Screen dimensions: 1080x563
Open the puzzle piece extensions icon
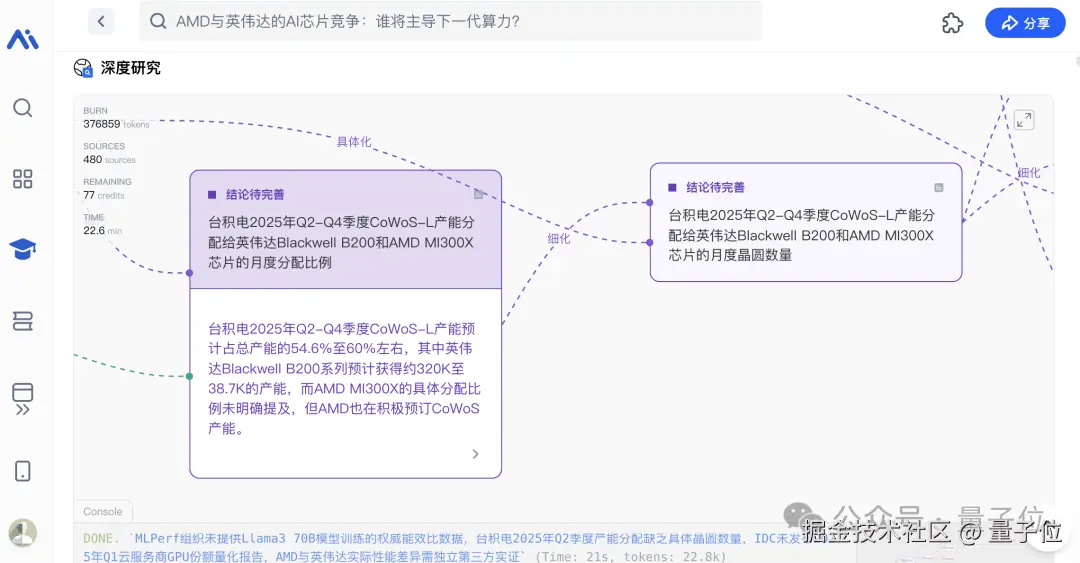(952, 23)
